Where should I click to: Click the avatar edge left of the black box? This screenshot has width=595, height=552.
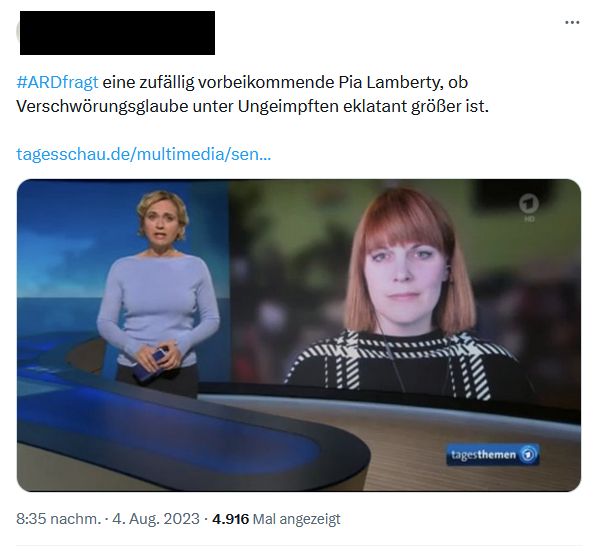pos(18,33)
